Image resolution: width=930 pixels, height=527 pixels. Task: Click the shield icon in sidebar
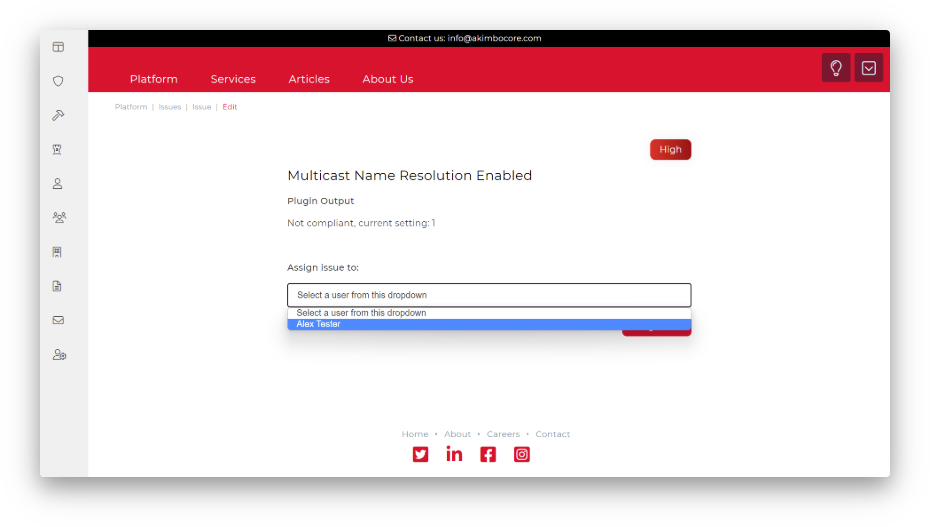point(58,81)
